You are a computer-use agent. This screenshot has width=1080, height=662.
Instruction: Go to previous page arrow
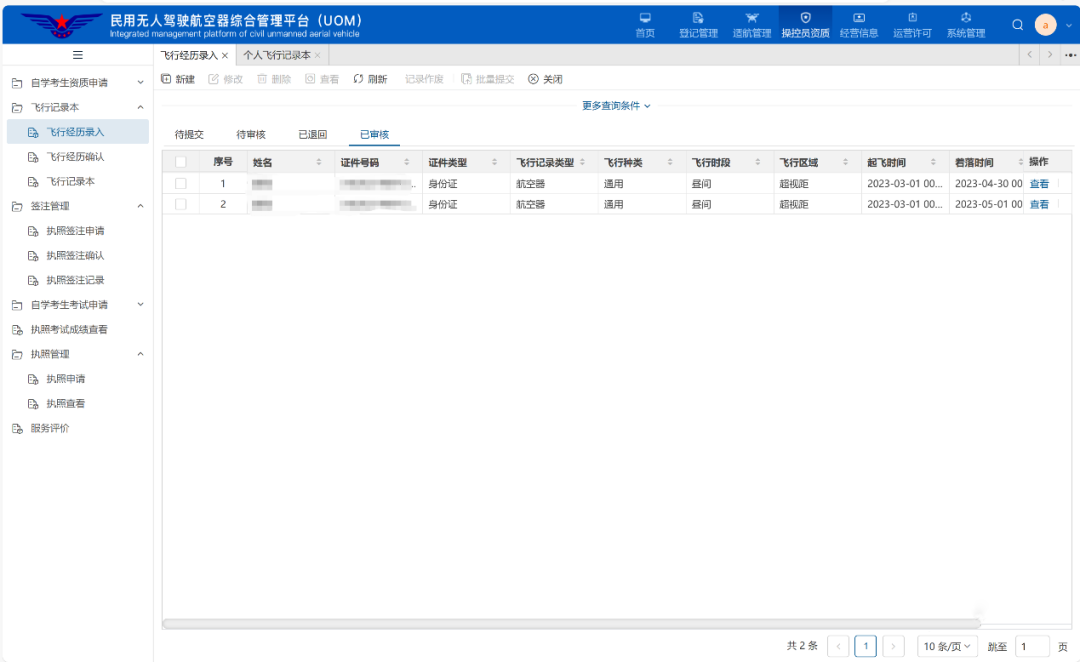point(838,646)
